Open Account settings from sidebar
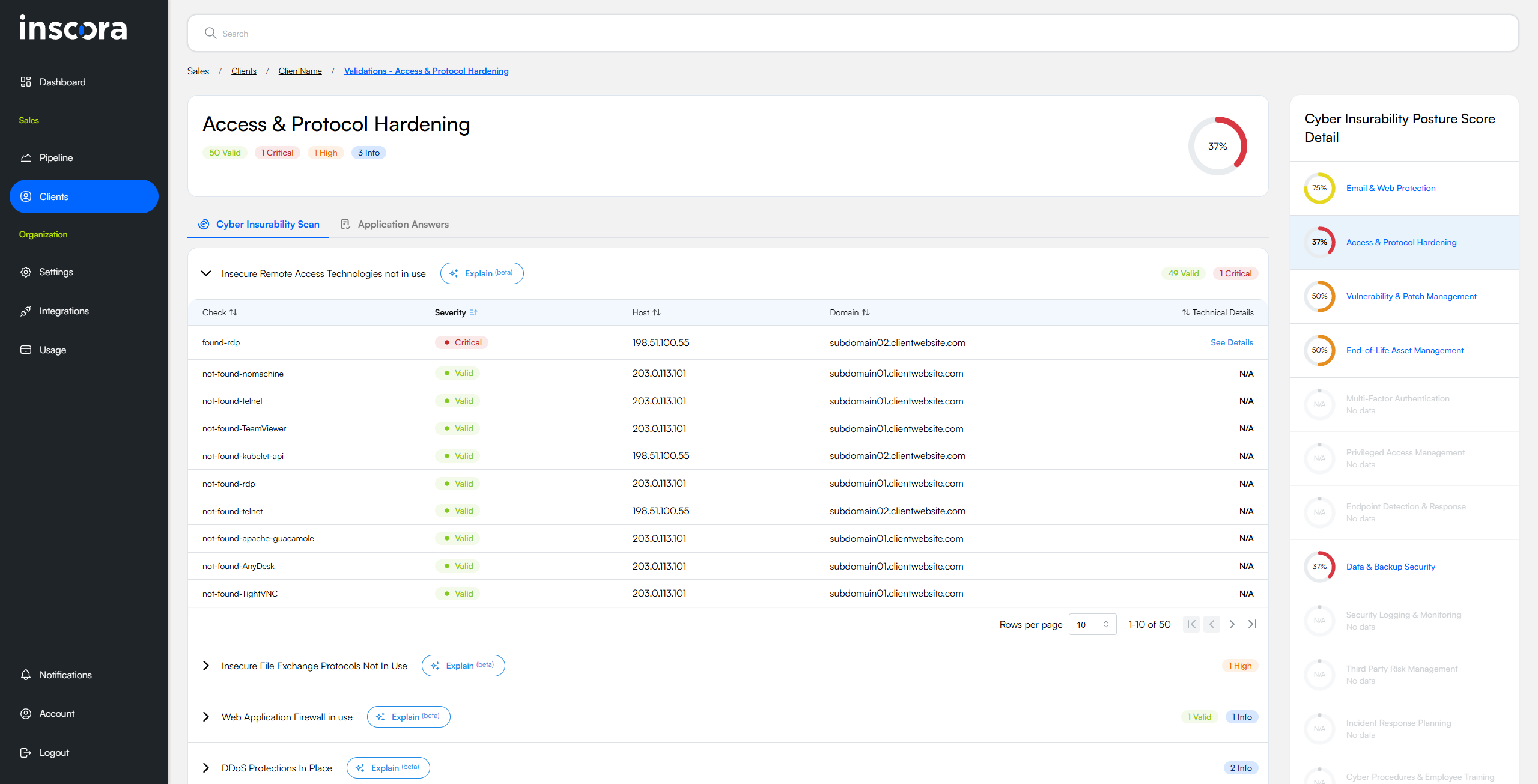 (x=57, y=713)
